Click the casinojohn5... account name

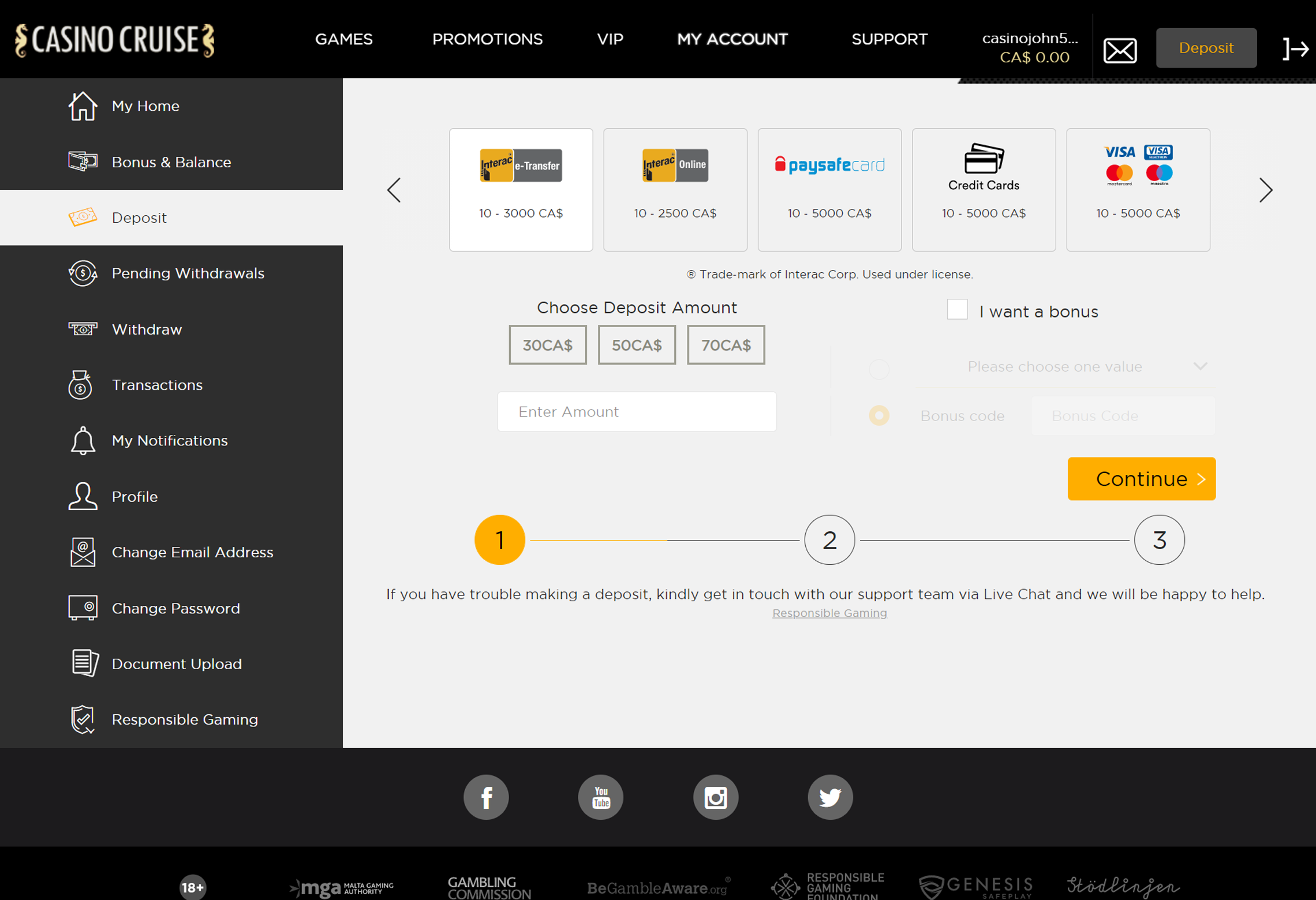tap(1030, 39)
